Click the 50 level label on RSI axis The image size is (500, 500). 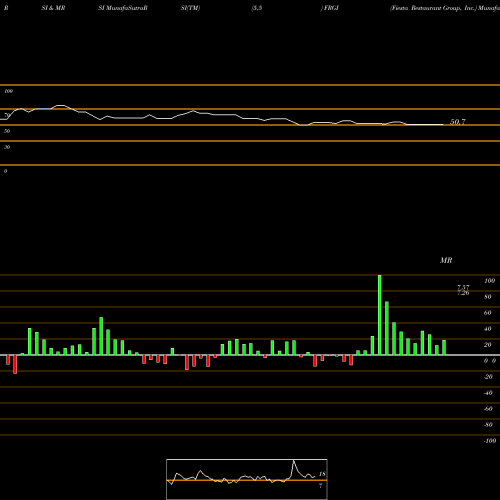[7, 131]
